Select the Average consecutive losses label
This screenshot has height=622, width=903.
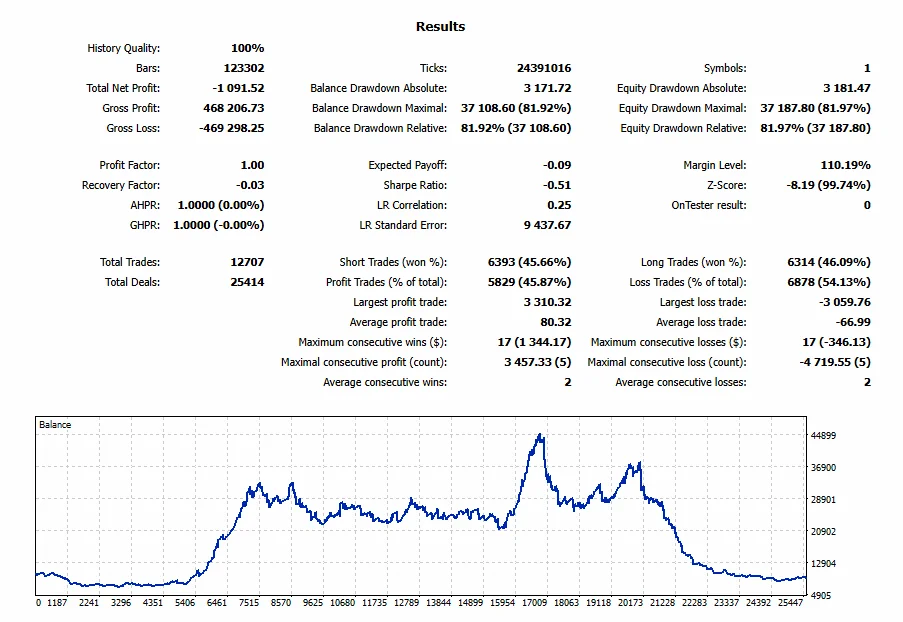tap(681, 382)
